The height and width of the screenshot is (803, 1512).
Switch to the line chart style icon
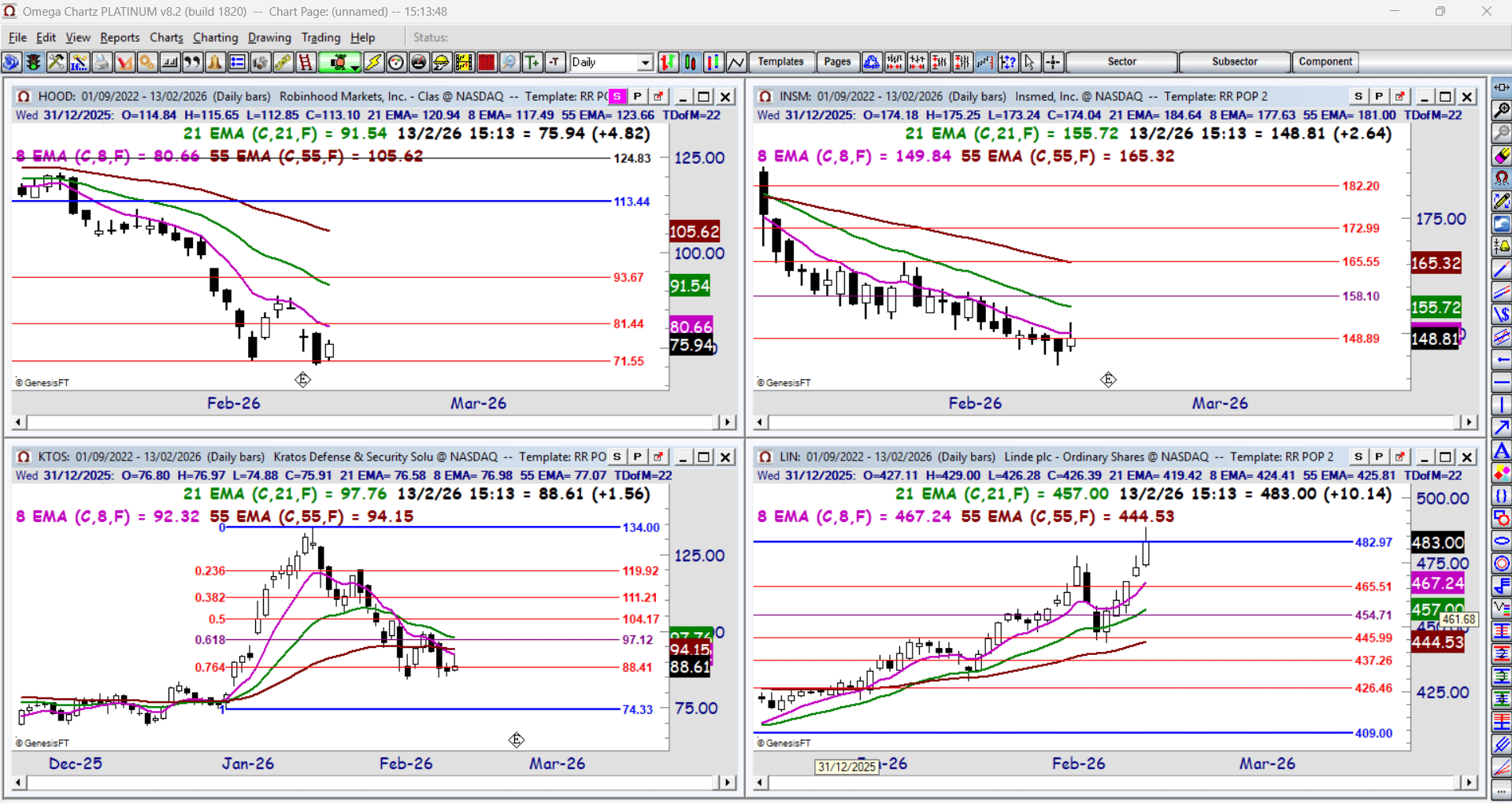[736, 62]
